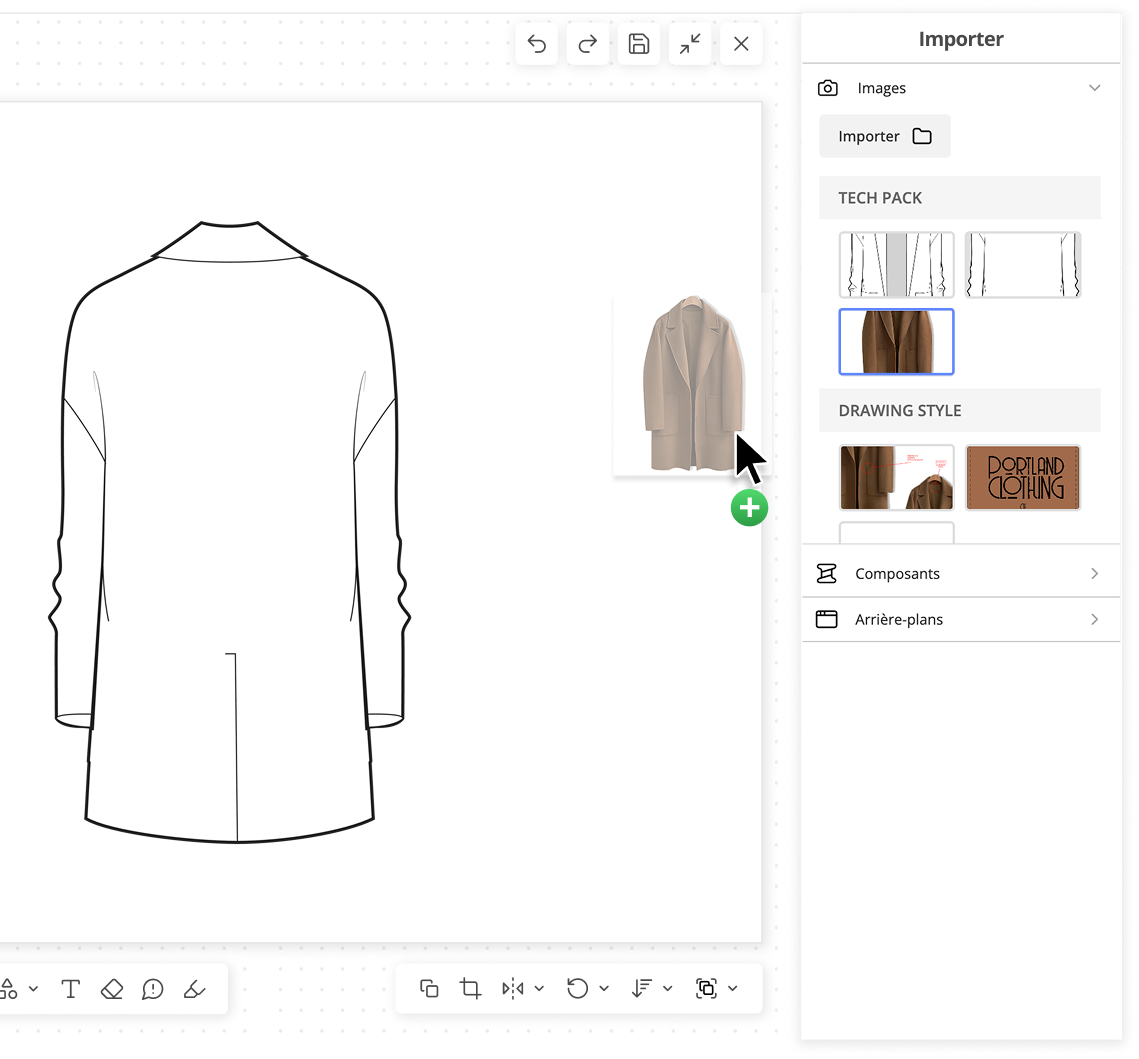Image resolution: width=1139 pixels, height=1059 pixels.
Task: Open the layer ordering dropdown
Action: coord(667,988)
